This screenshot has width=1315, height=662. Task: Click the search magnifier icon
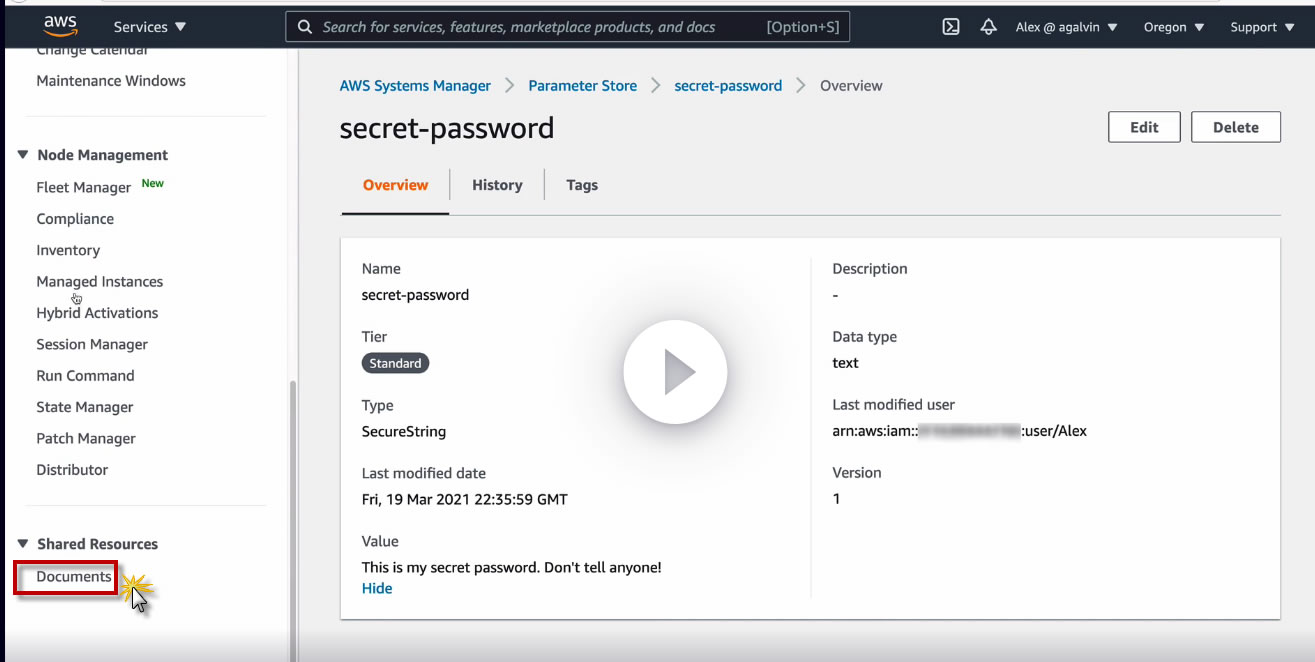304,27
